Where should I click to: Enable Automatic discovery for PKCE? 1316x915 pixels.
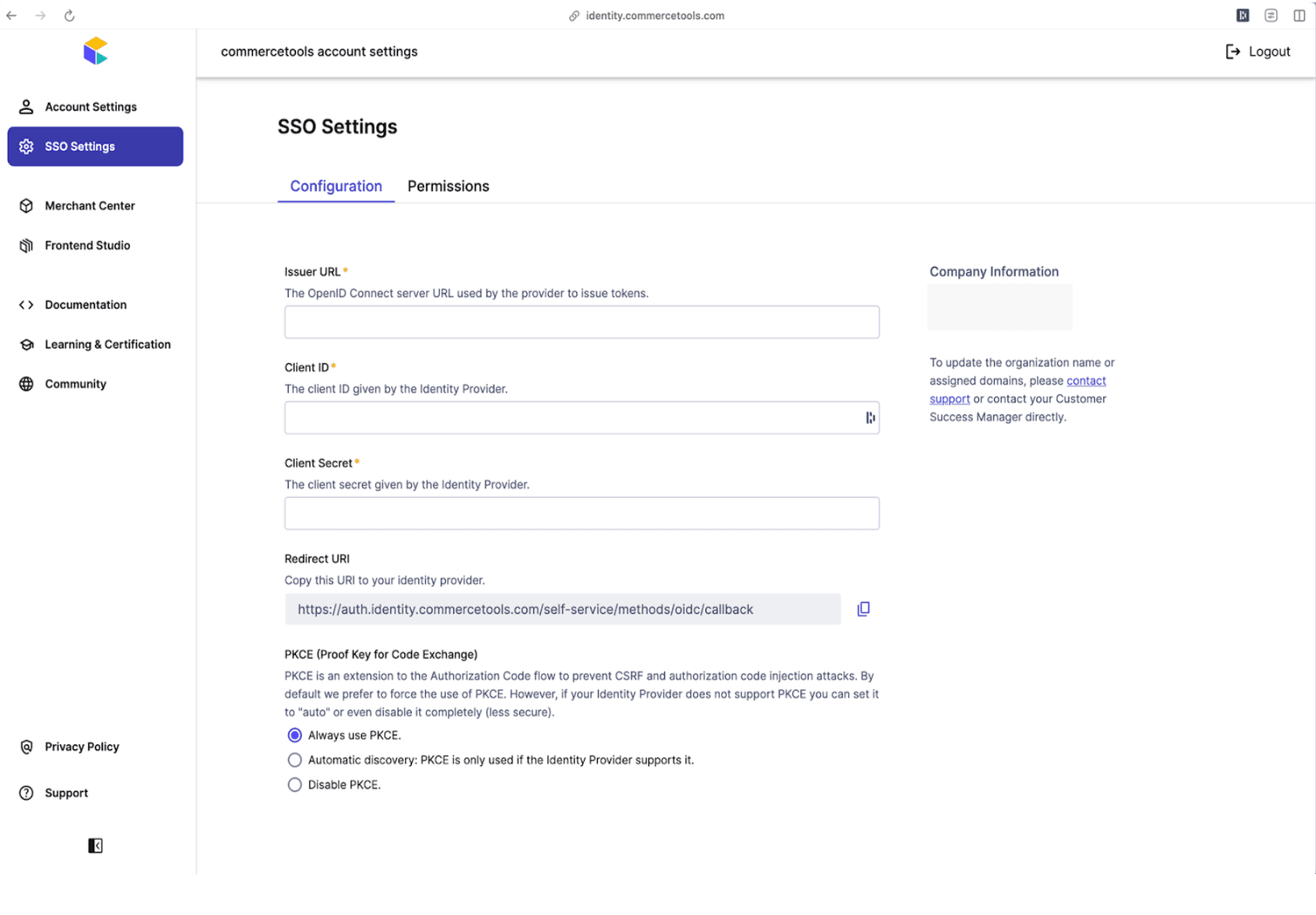(x=294, y=760)
